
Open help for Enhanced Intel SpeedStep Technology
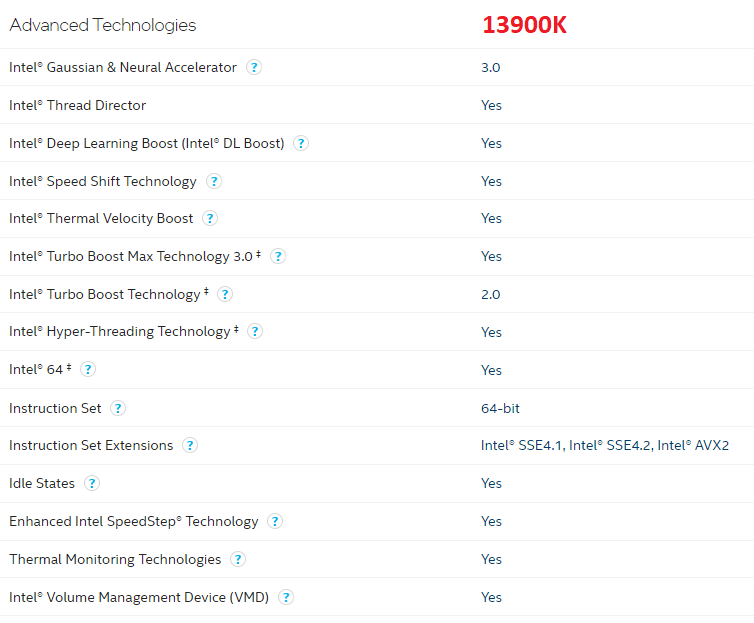(x=275, y=521)
